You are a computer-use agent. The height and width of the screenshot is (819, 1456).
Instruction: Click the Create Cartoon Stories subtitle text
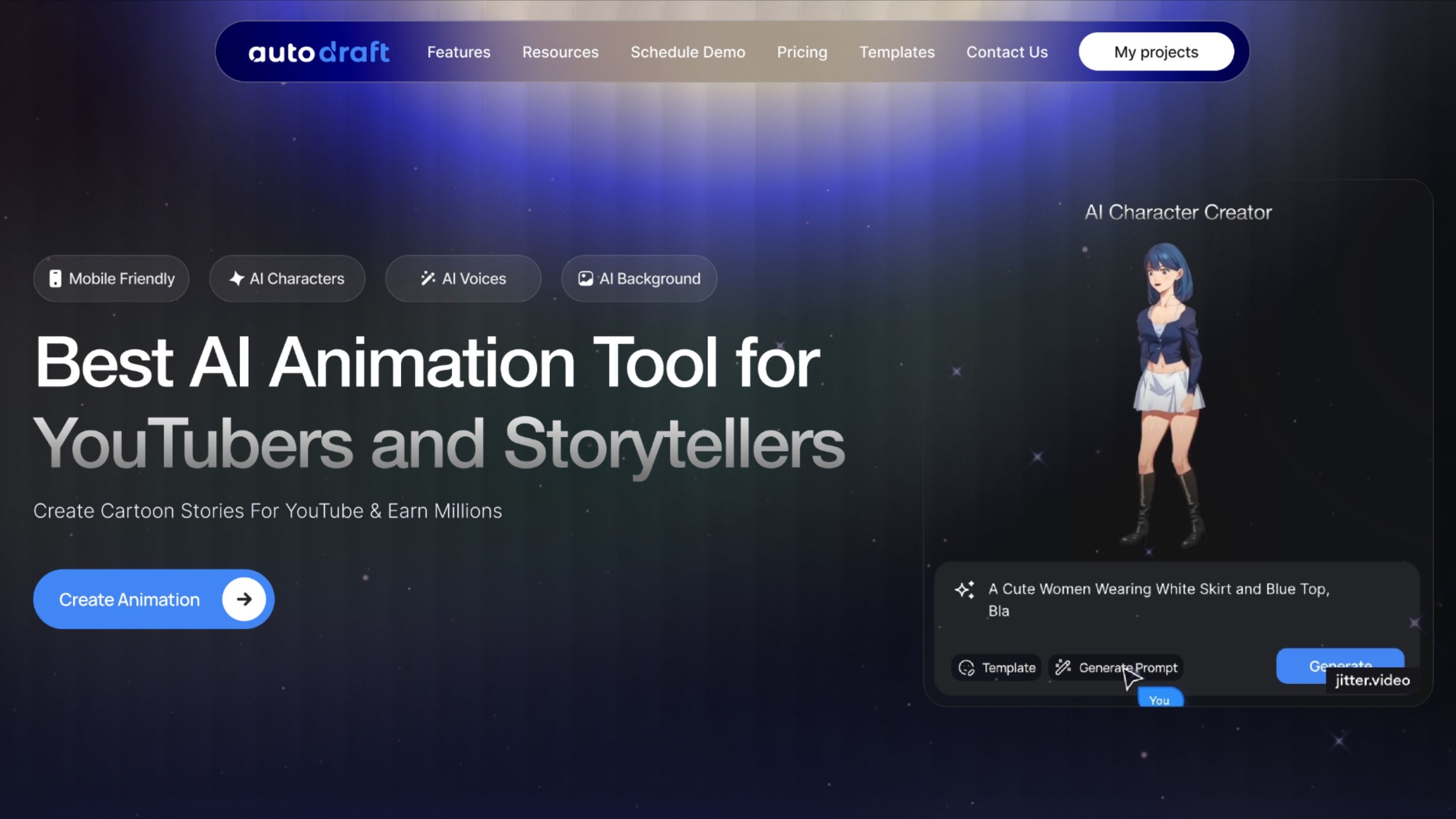pos(268,511)
